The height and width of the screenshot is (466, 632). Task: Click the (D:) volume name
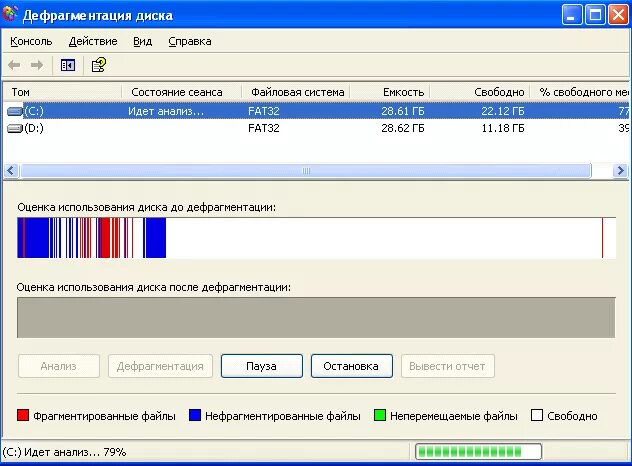pos(34,128)
